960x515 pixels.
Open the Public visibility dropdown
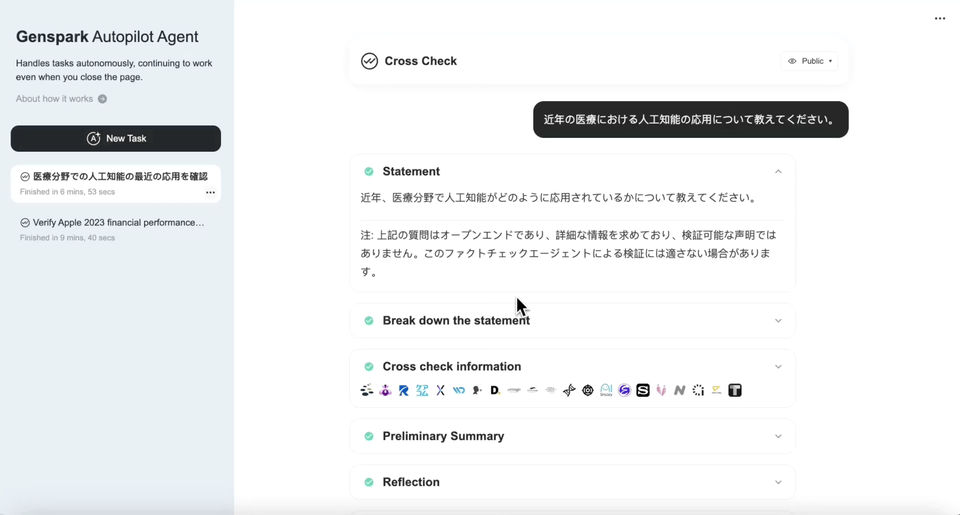coord(809,61)
